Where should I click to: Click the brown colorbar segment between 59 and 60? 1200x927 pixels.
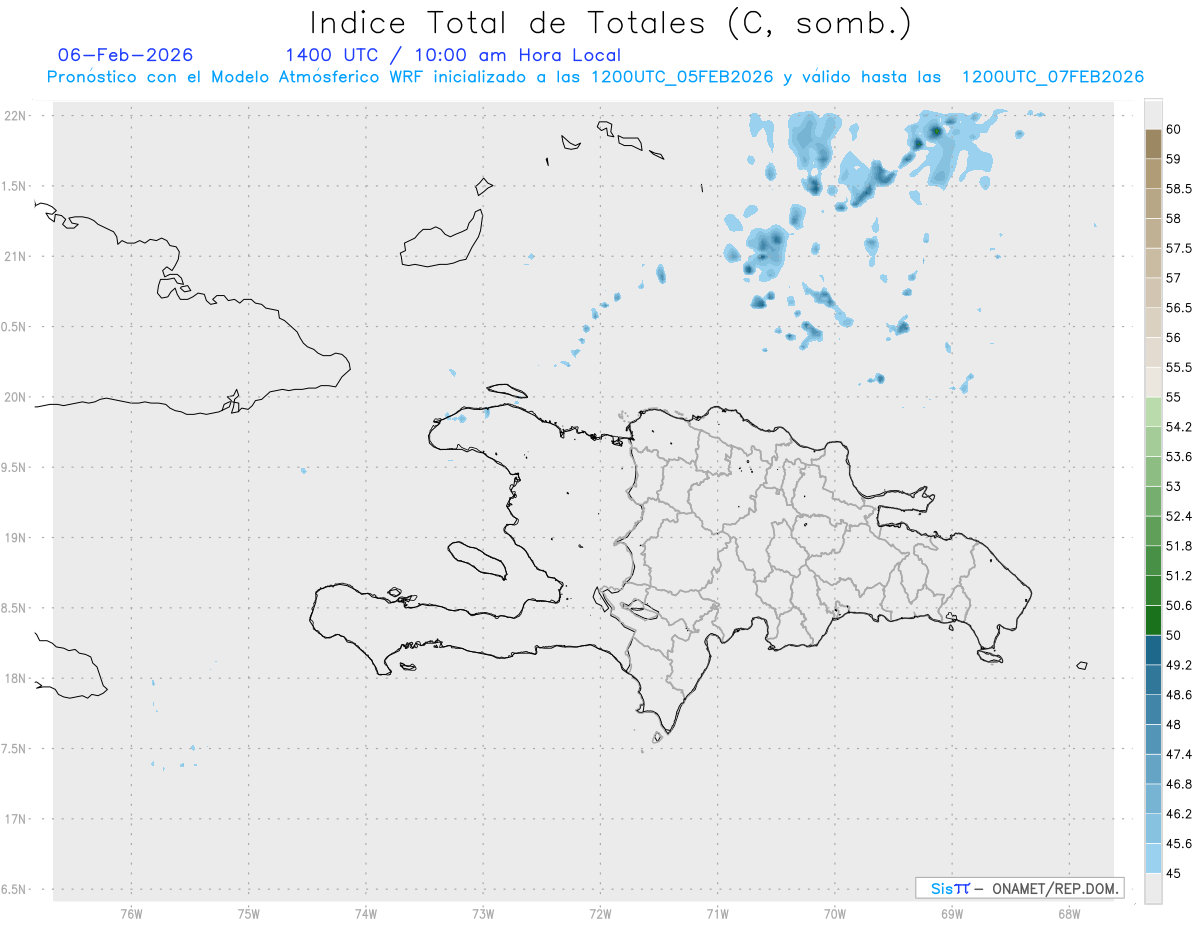point(1153,143)
